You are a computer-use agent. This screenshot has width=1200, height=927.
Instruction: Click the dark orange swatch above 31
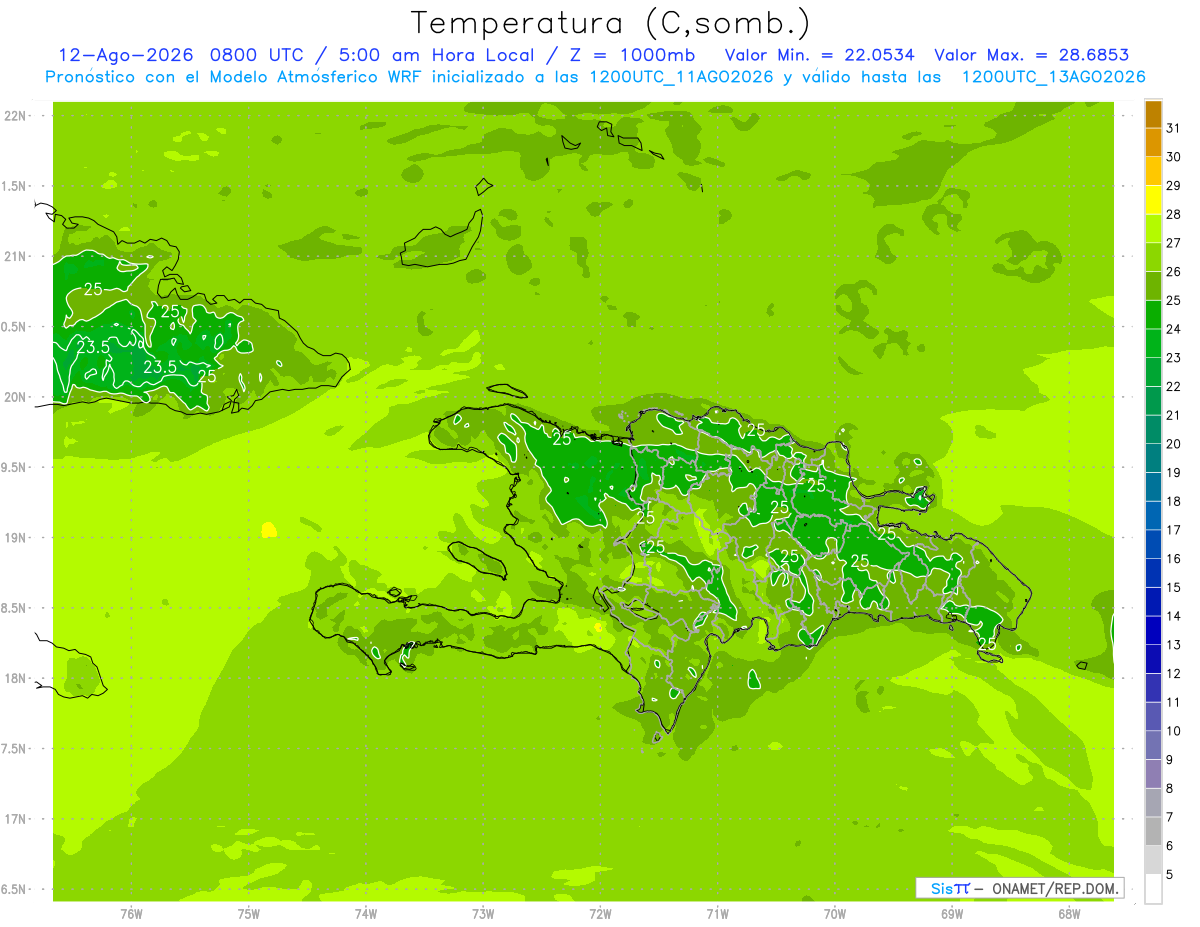click(x=1153, y=114)
